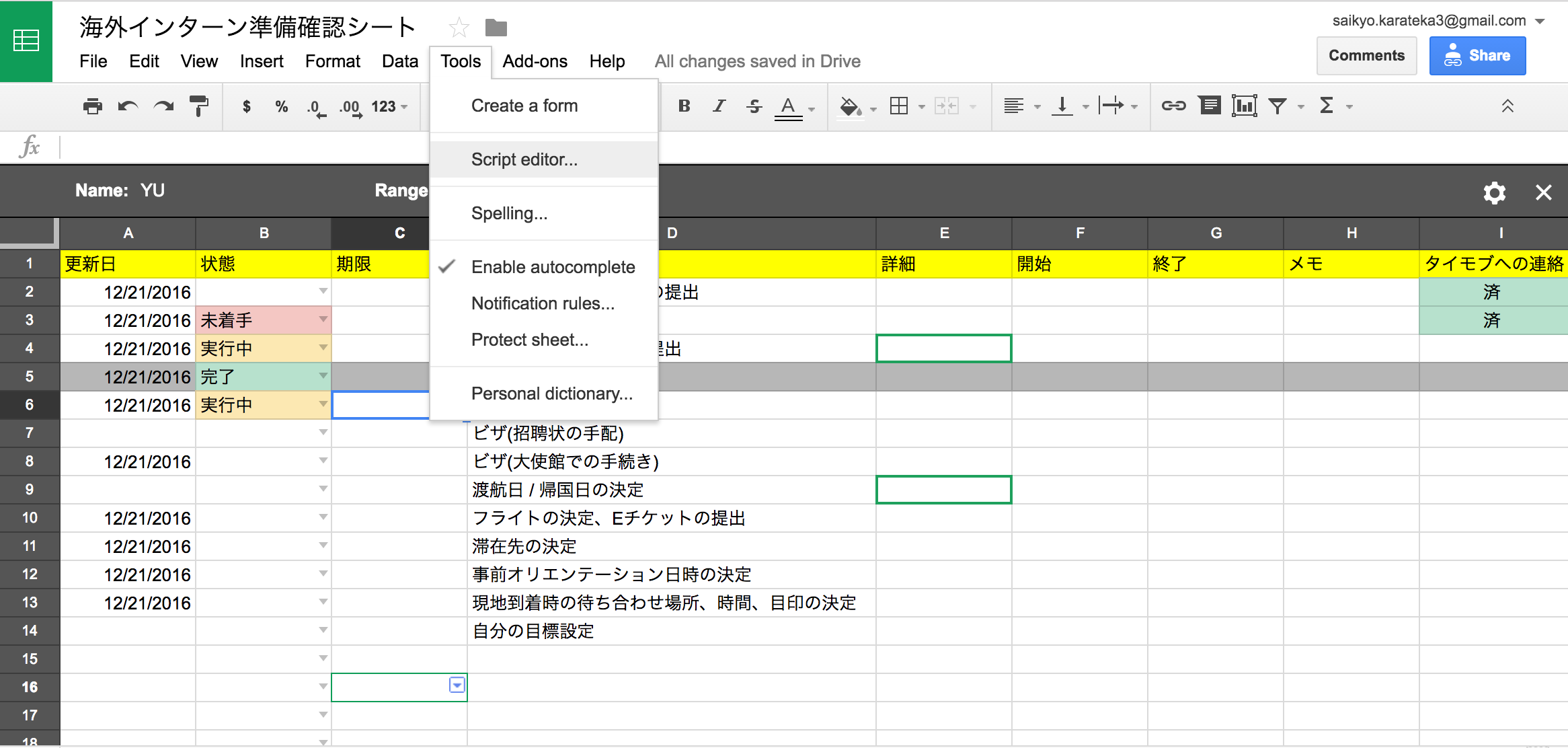
Task: Increase decimal places icon
Action: [x=351, y=108]
